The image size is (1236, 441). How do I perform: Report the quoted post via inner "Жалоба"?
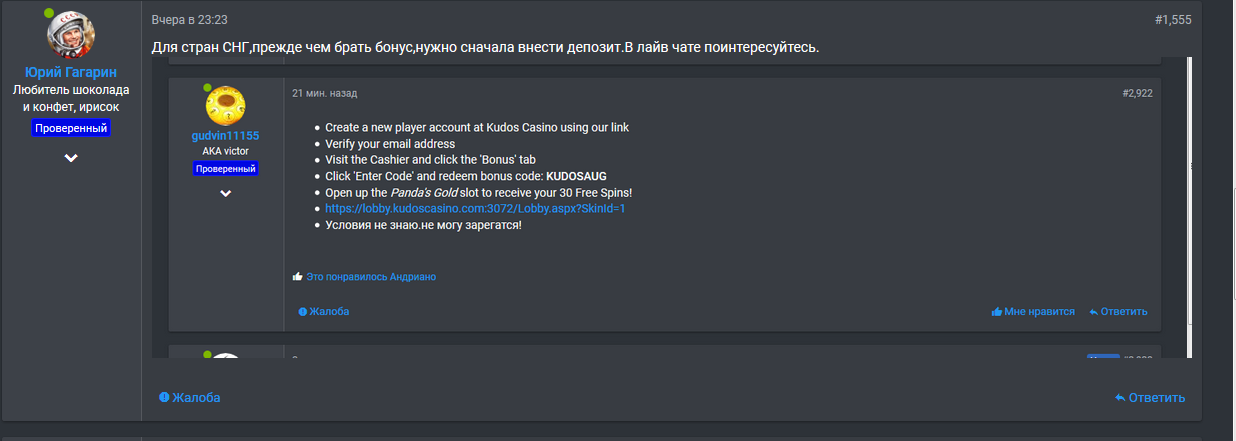click(324, 312)
